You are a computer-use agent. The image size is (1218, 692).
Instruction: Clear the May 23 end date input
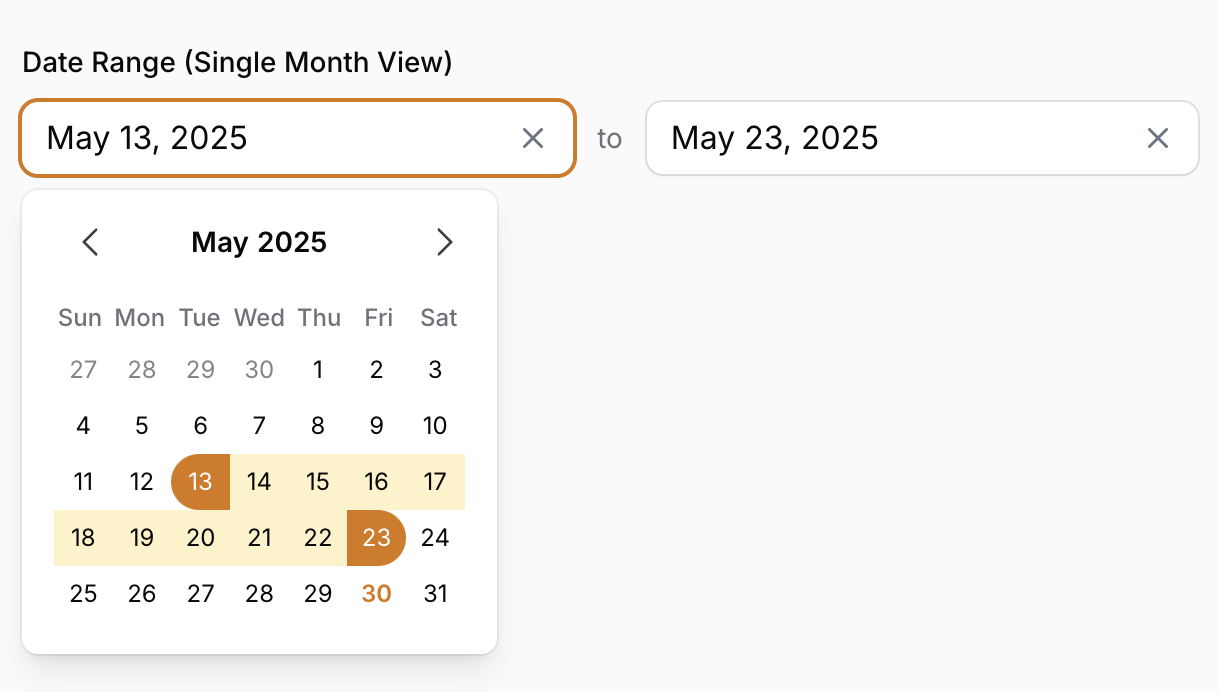tap(1157, 138)
